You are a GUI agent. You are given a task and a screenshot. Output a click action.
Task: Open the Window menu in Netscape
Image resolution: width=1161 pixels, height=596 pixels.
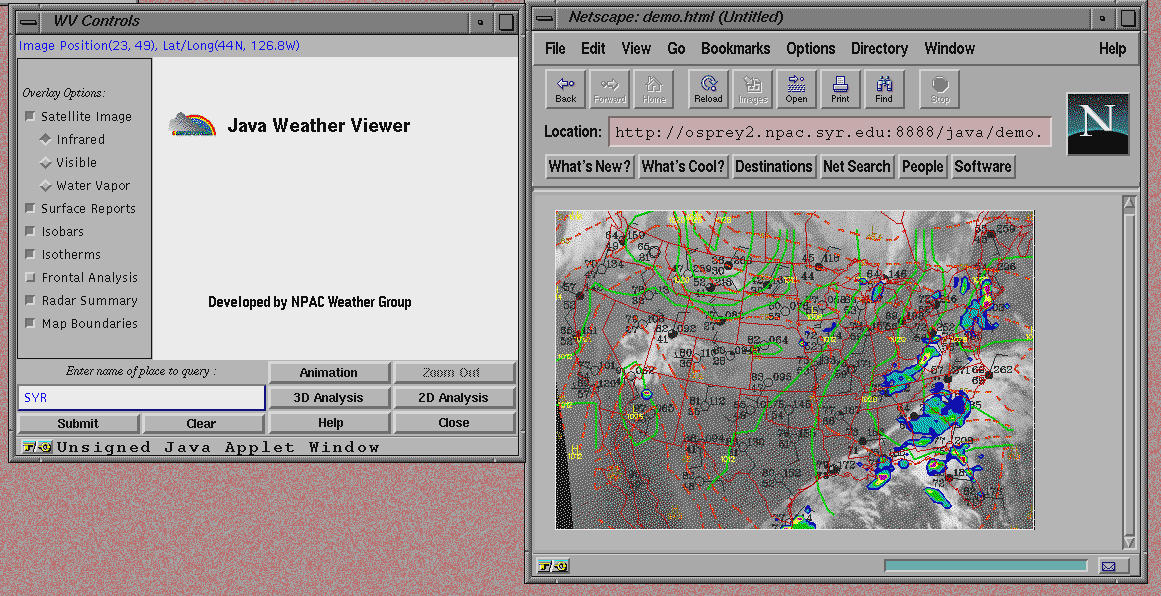[x=949, y=49]
